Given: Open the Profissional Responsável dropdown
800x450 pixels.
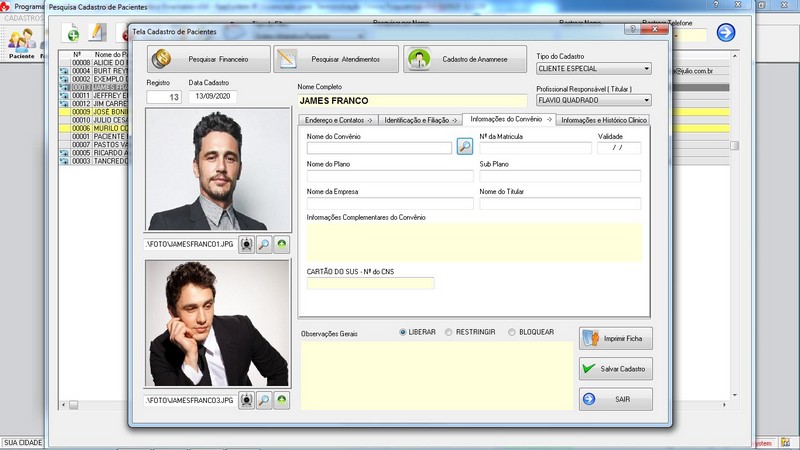Looking at the screenshot, I should (646, 100).
